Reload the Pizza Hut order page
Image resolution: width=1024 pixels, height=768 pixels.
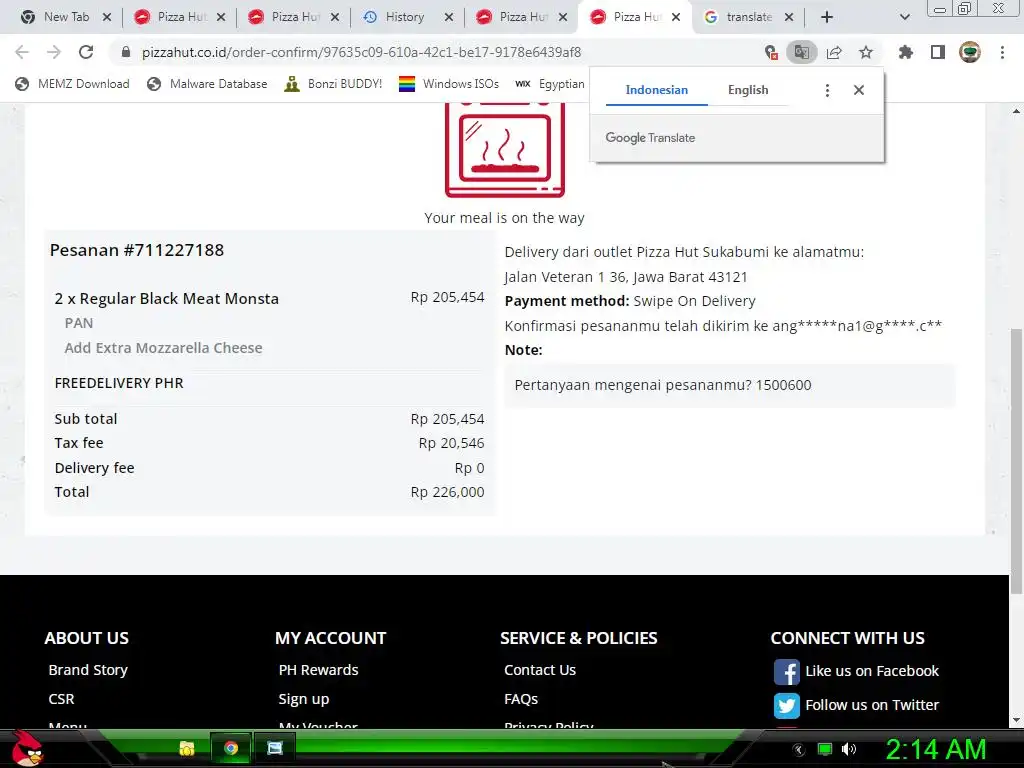click(x=86, y=52)
